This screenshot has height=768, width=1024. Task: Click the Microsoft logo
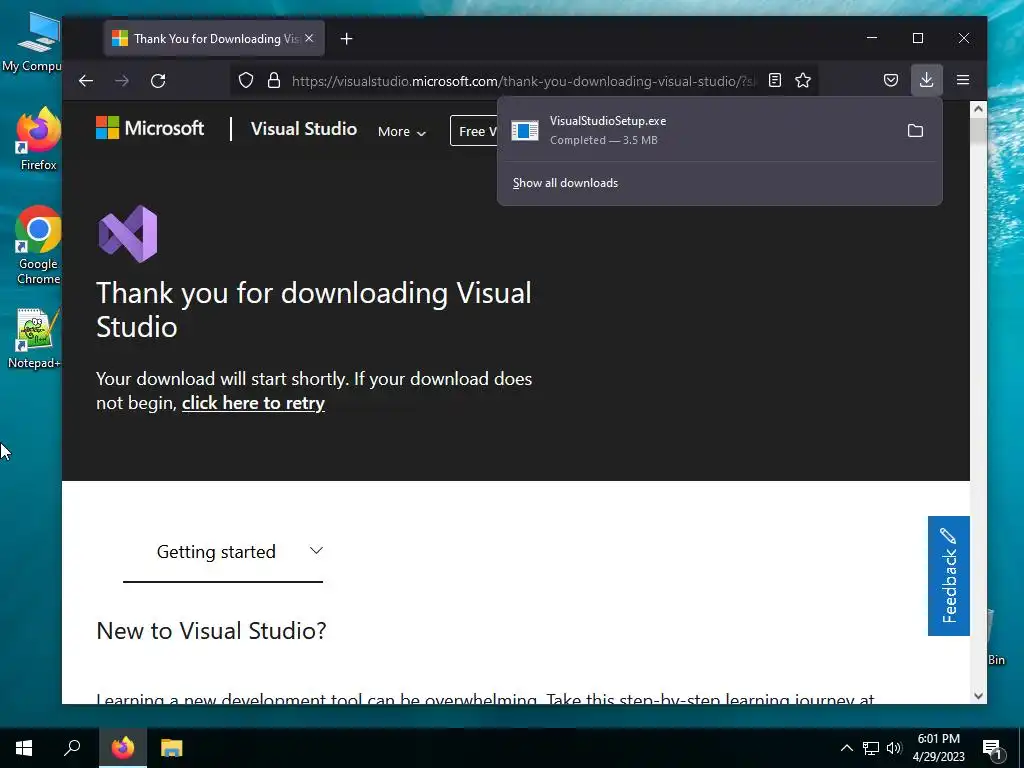click(x=150, y=128)
